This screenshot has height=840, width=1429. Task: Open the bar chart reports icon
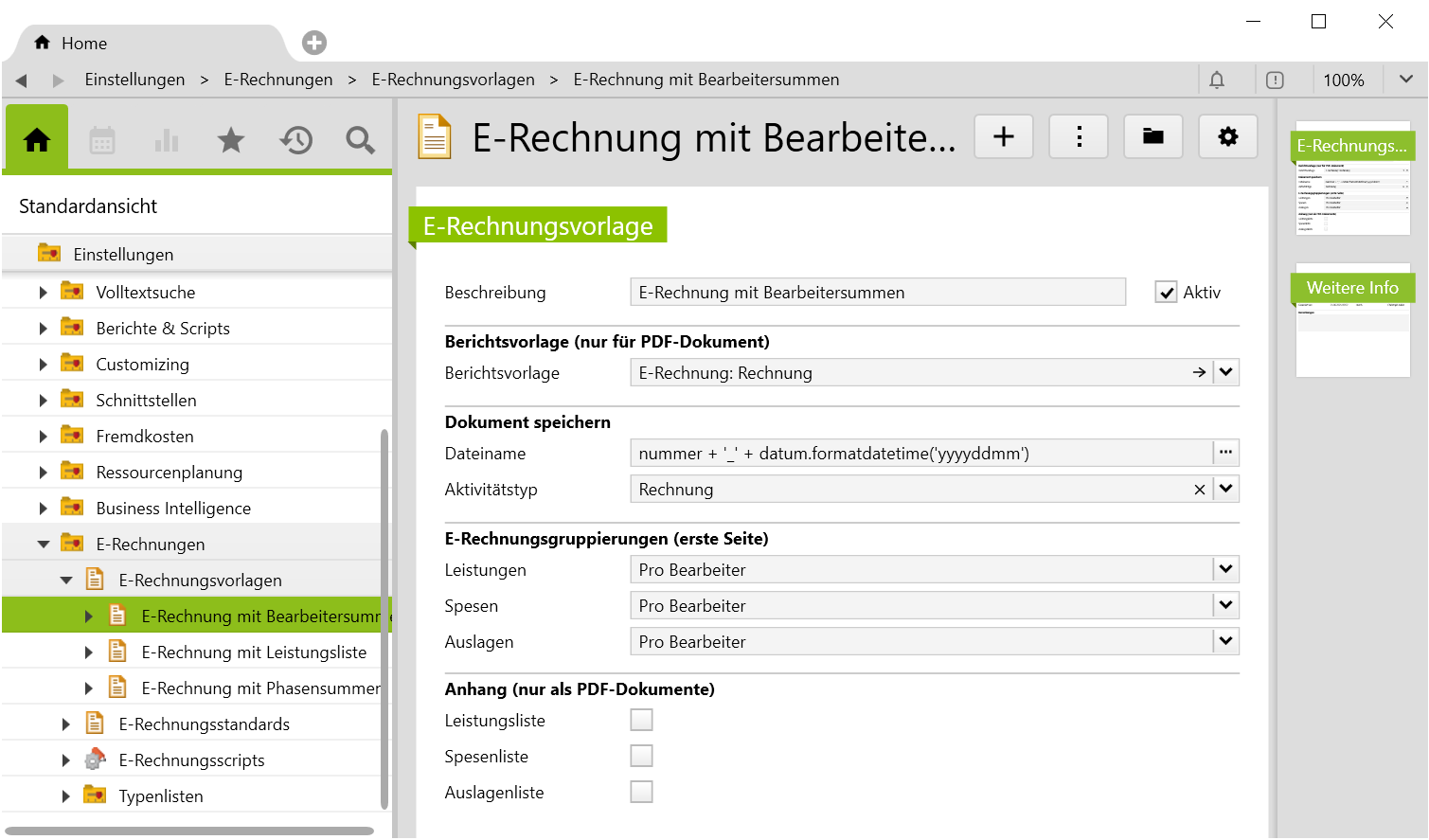167,141
